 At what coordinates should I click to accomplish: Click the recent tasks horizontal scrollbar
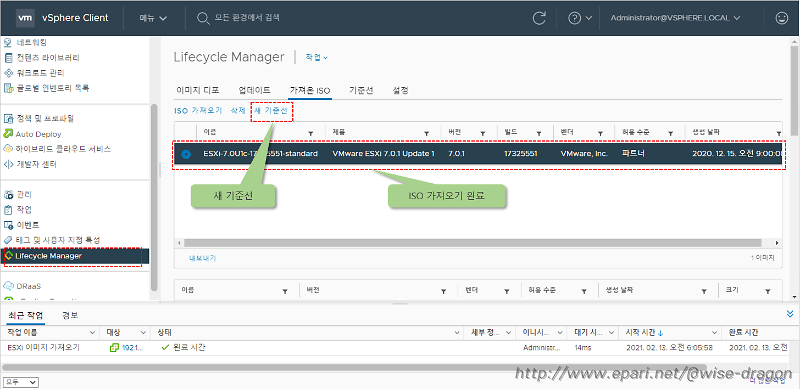355,367
